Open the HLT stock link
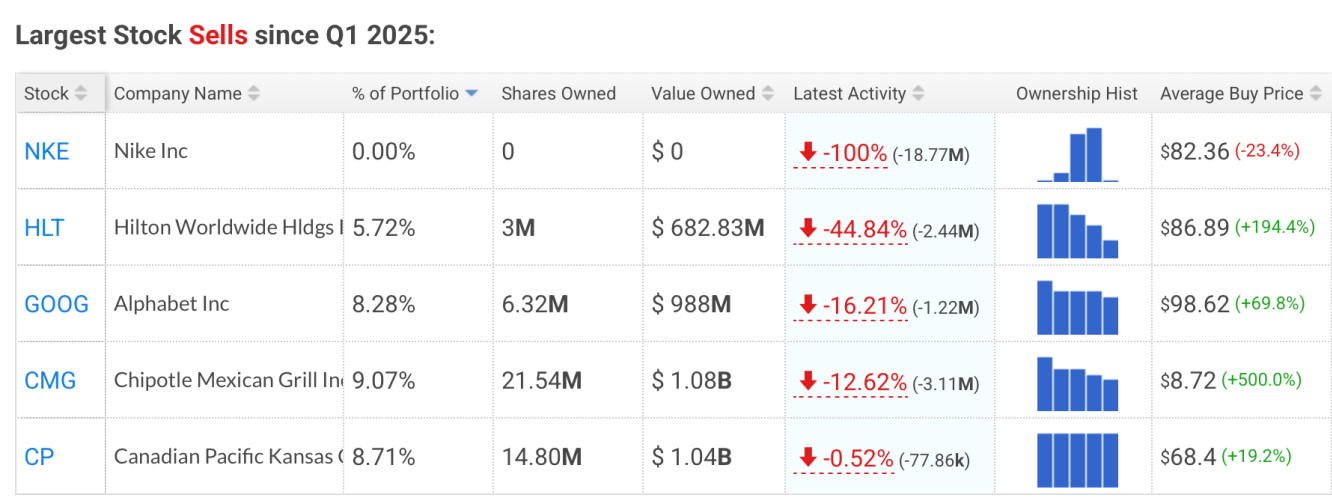Viewport: 1332px width, 498px height. point(44,228)
